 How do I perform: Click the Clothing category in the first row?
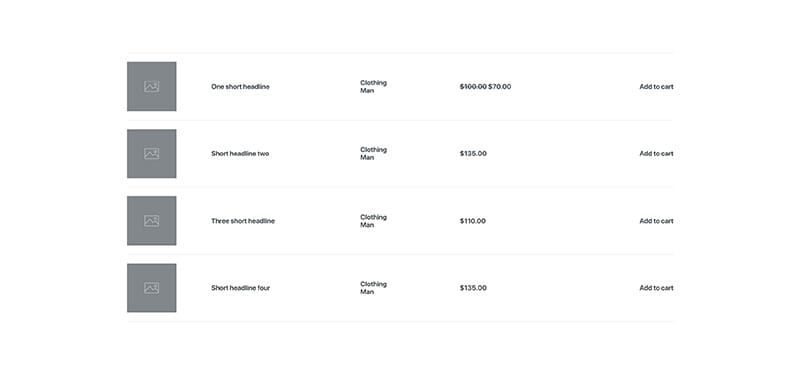pyautogui.click(x=373, y=83)
